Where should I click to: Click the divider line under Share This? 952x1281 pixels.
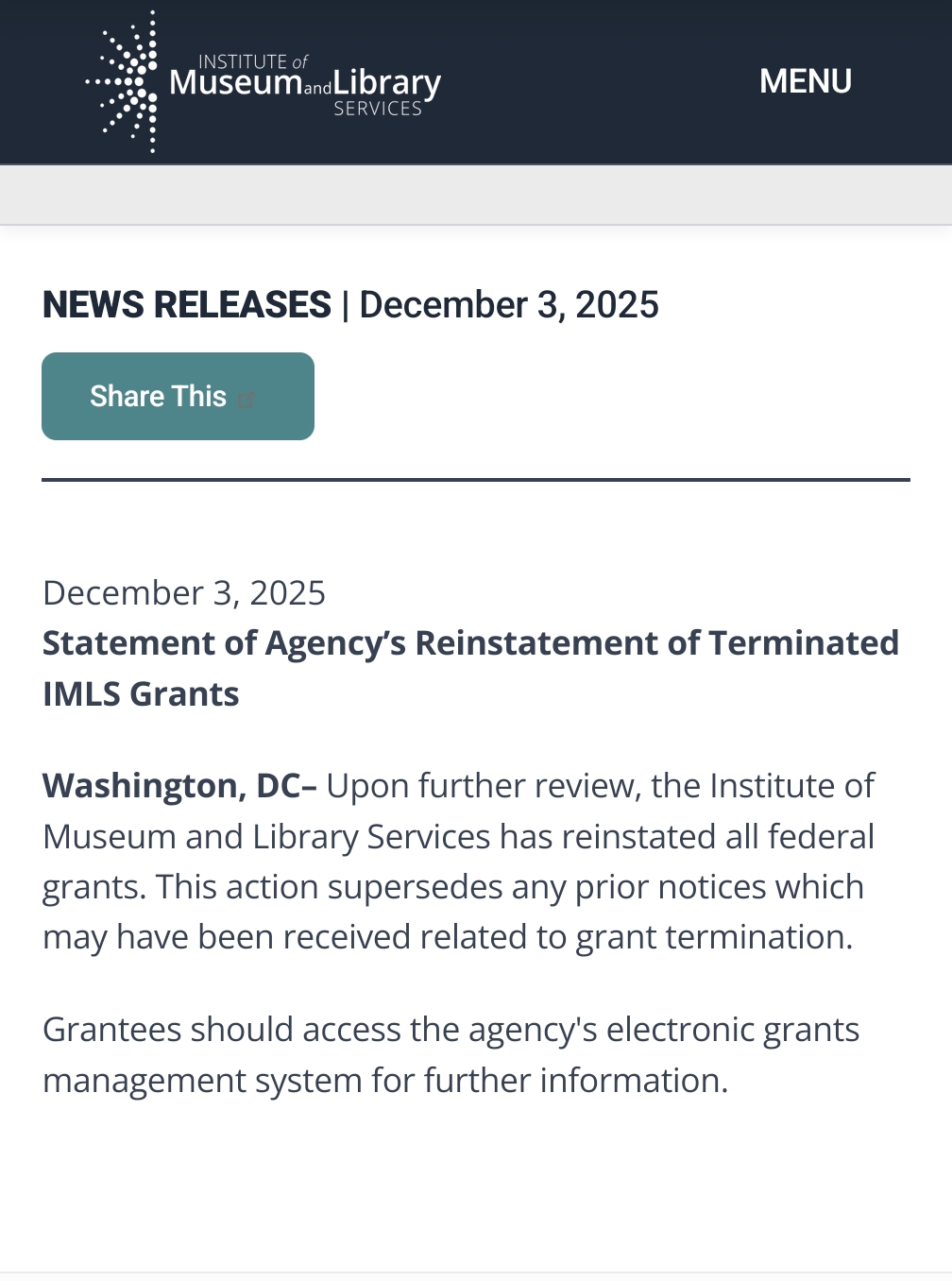pos(476,480)
